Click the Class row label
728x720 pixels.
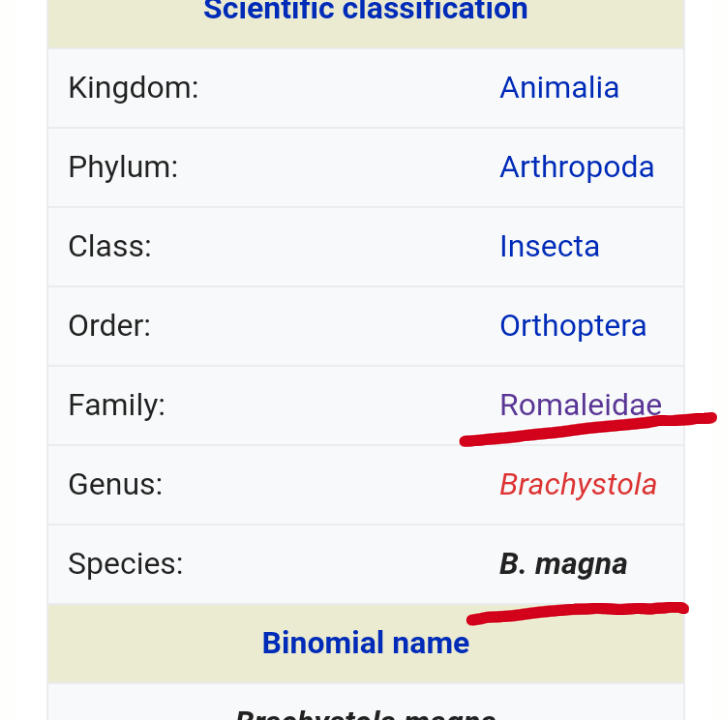point(110,246)
